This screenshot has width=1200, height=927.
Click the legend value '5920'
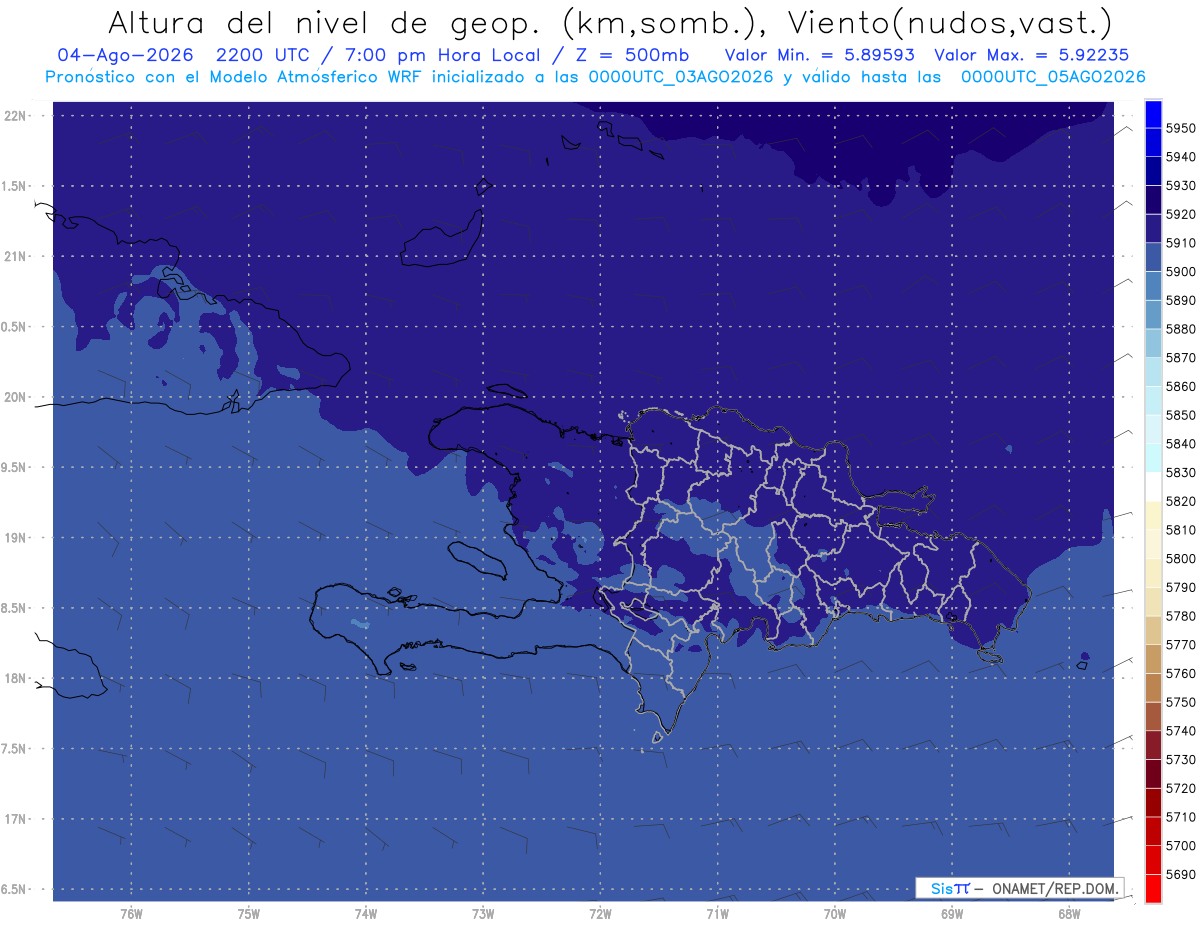tap(1181, 215)
